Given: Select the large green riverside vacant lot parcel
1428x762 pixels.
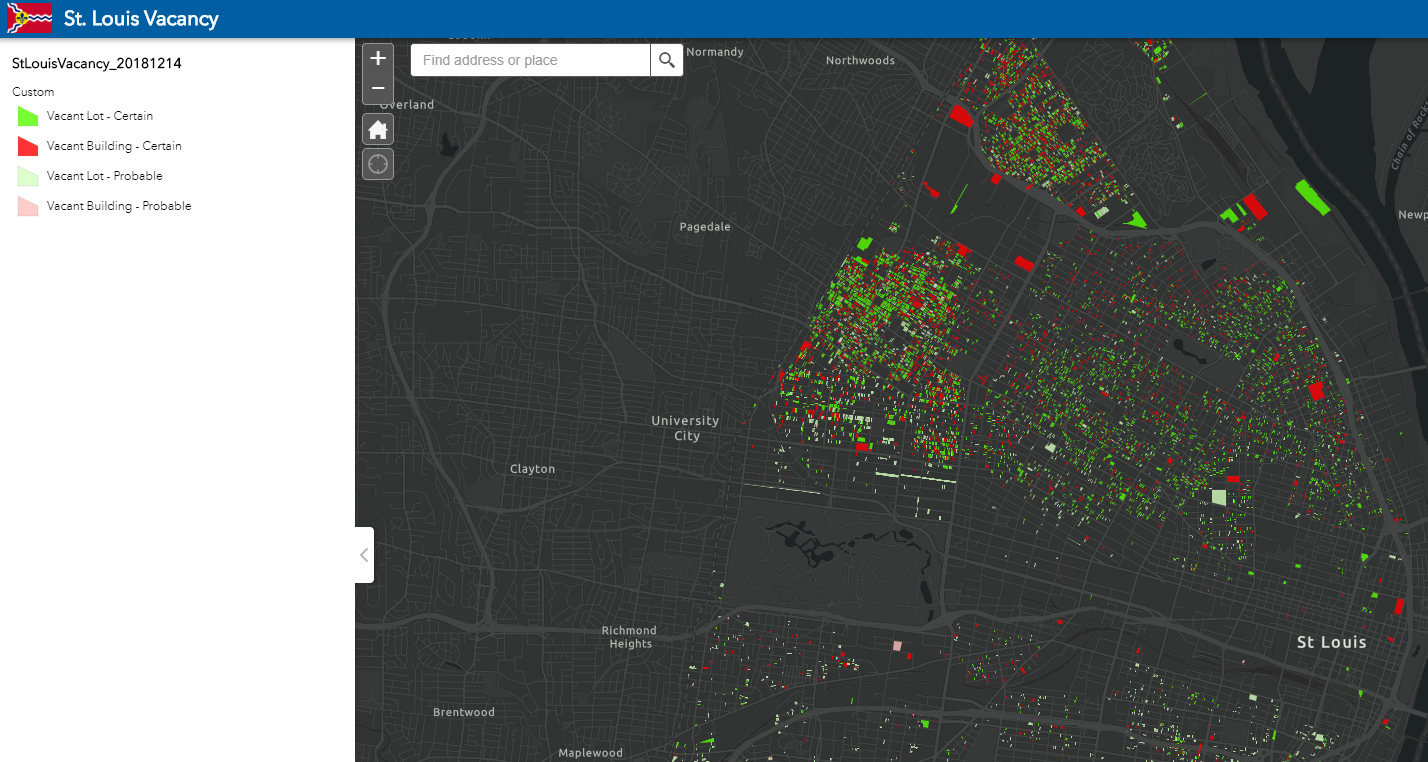Looking at the screenshot, I should pos(1313,197).
